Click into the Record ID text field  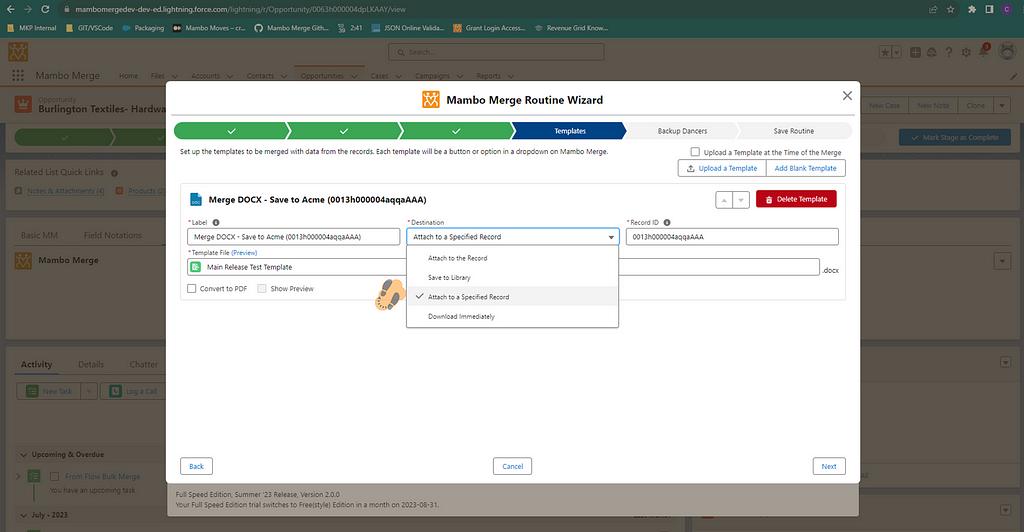click(x=732, y=237)
